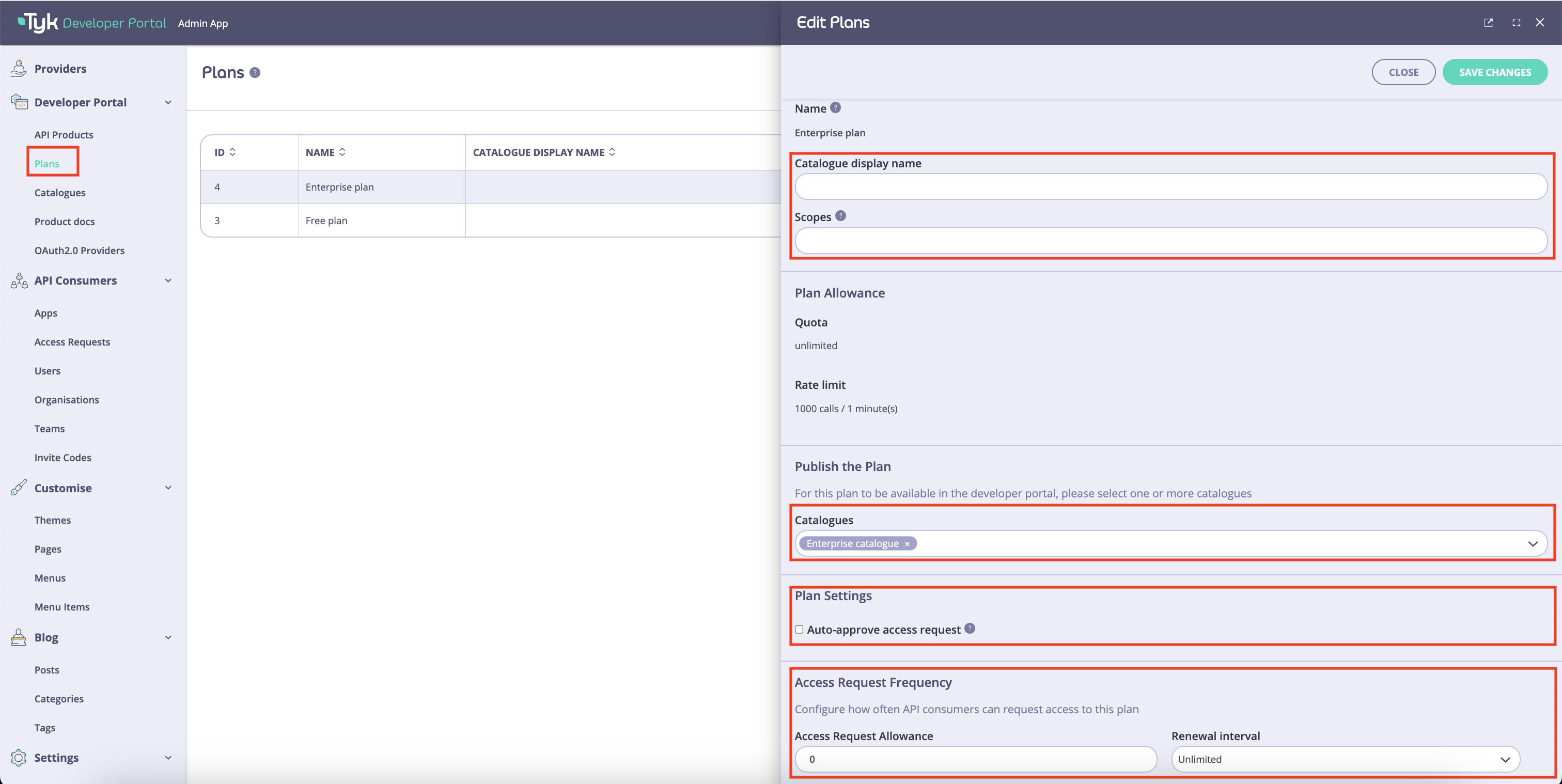This screenshot has width=1562, height=784.
Task: Select Plans in the sidebar
Action: coord(46,163)
